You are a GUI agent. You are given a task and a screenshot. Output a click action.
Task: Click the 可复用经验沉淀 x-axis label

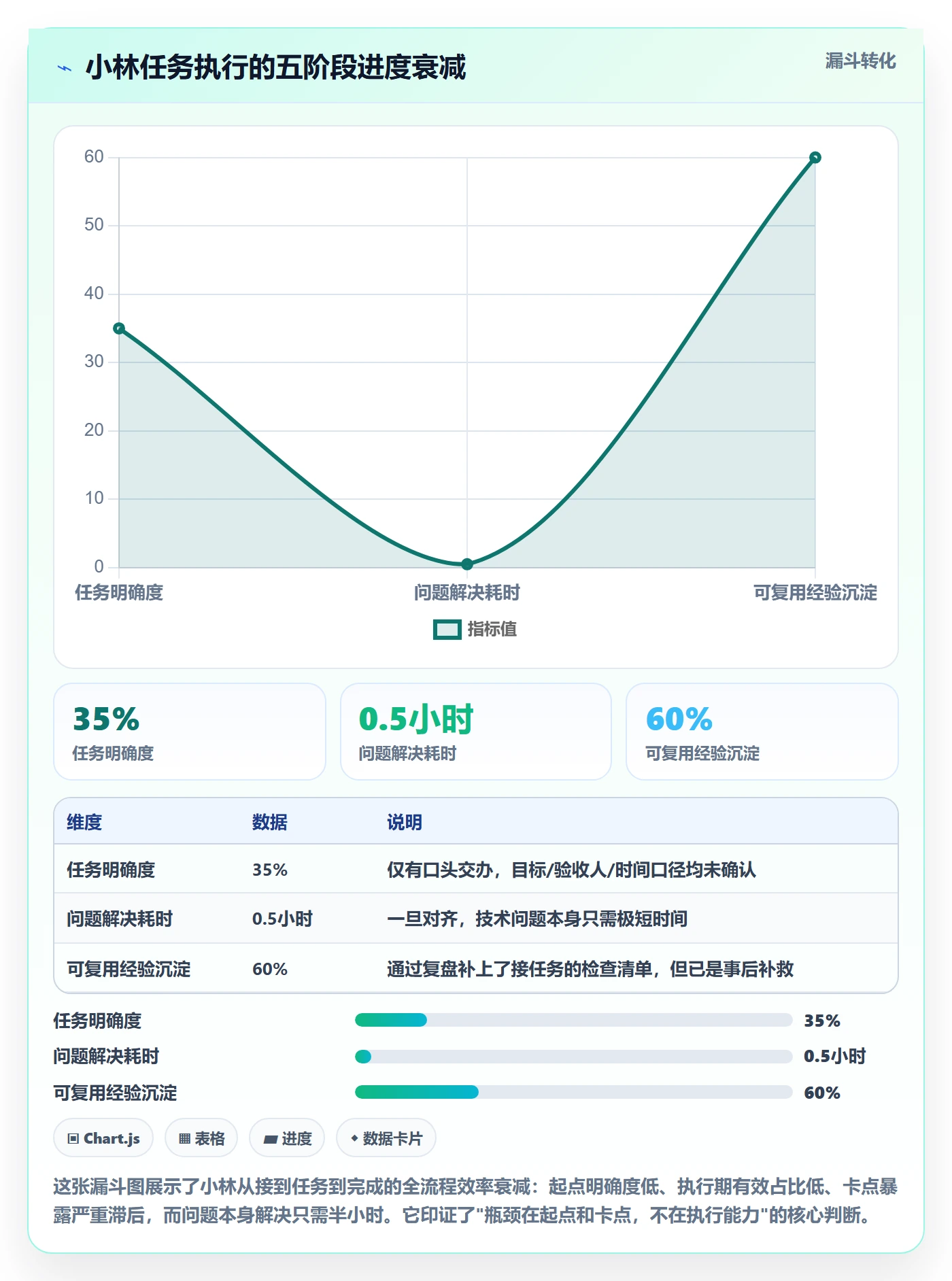point(815,593)
